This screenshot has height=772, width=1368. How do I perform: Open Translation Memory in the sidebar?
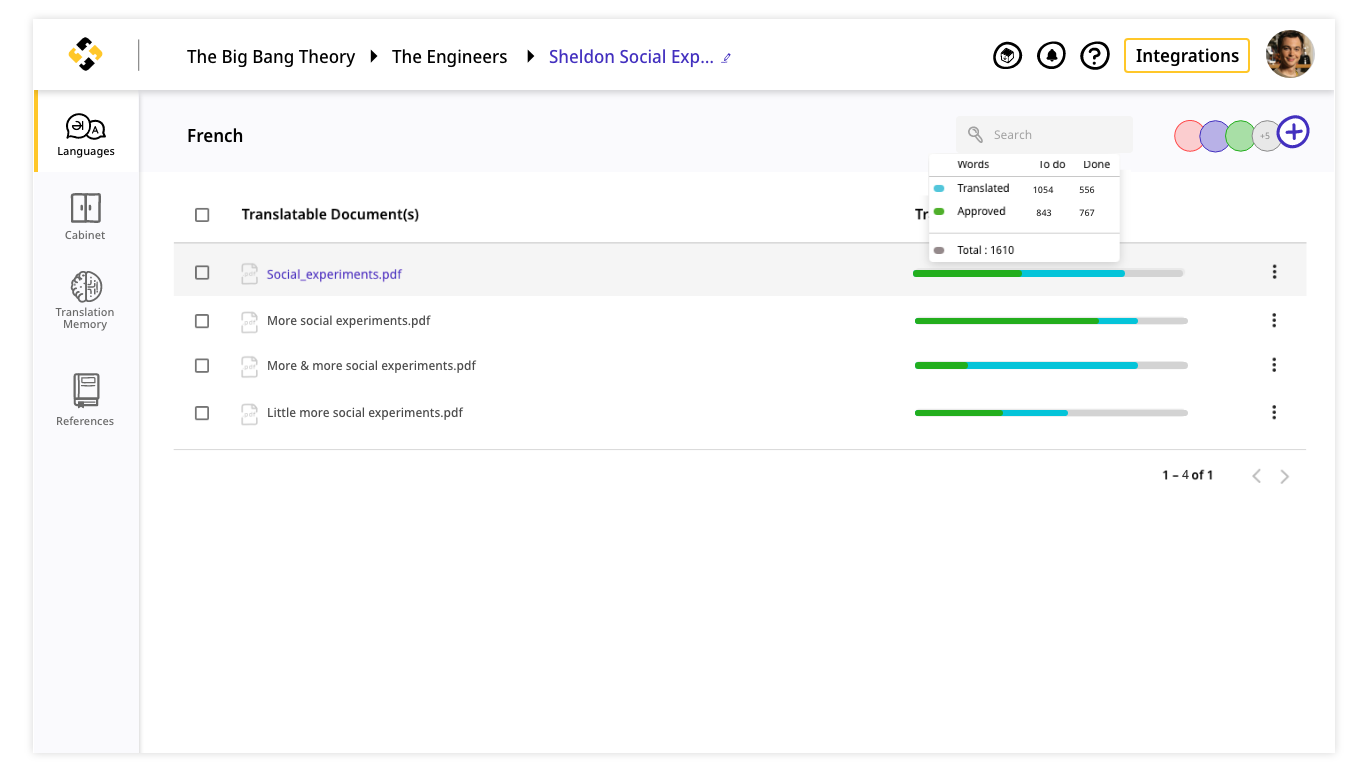(x=86, y=298)
